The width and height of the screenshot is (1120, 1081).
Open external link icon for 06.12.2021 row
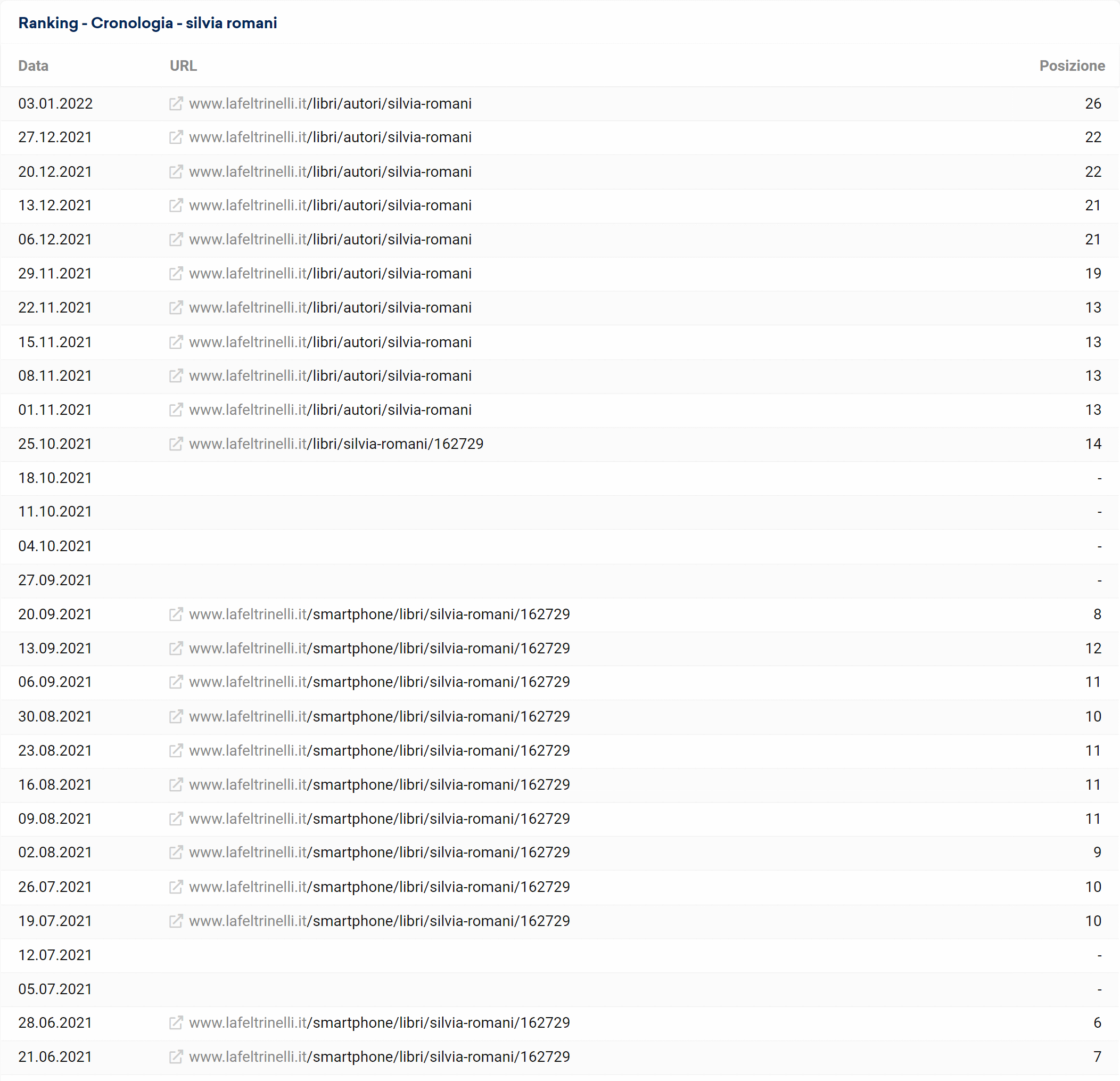(176, 240)
